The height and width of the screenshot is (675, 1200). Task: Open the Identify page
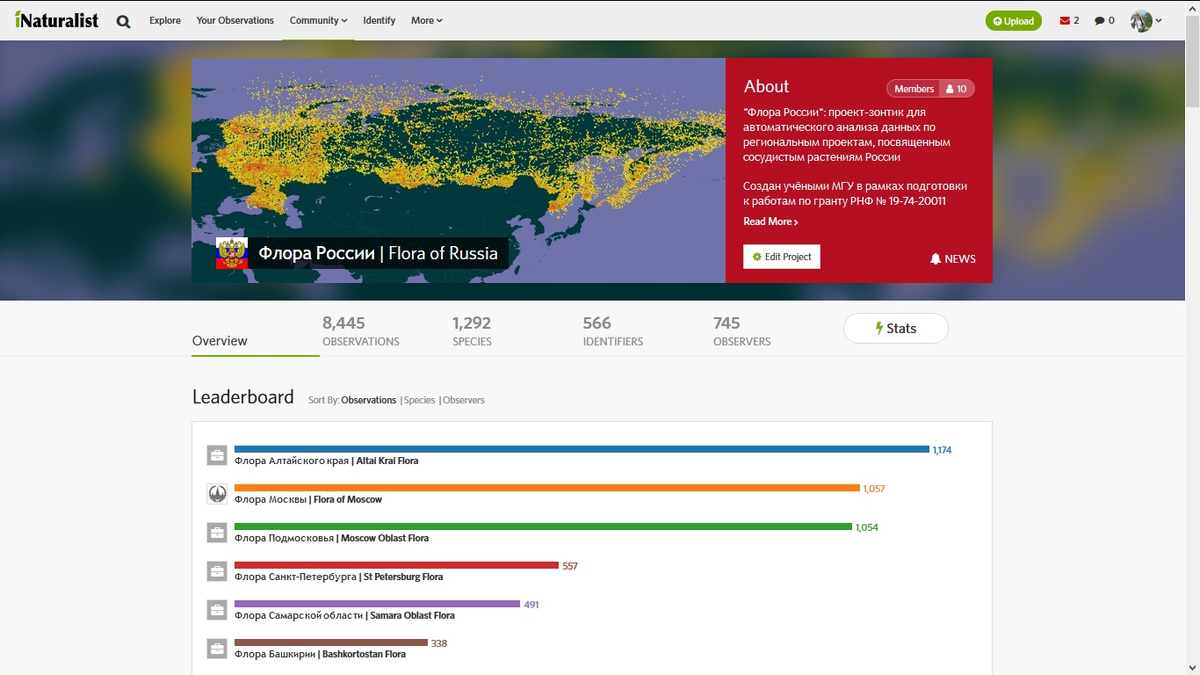pos(379,20)
